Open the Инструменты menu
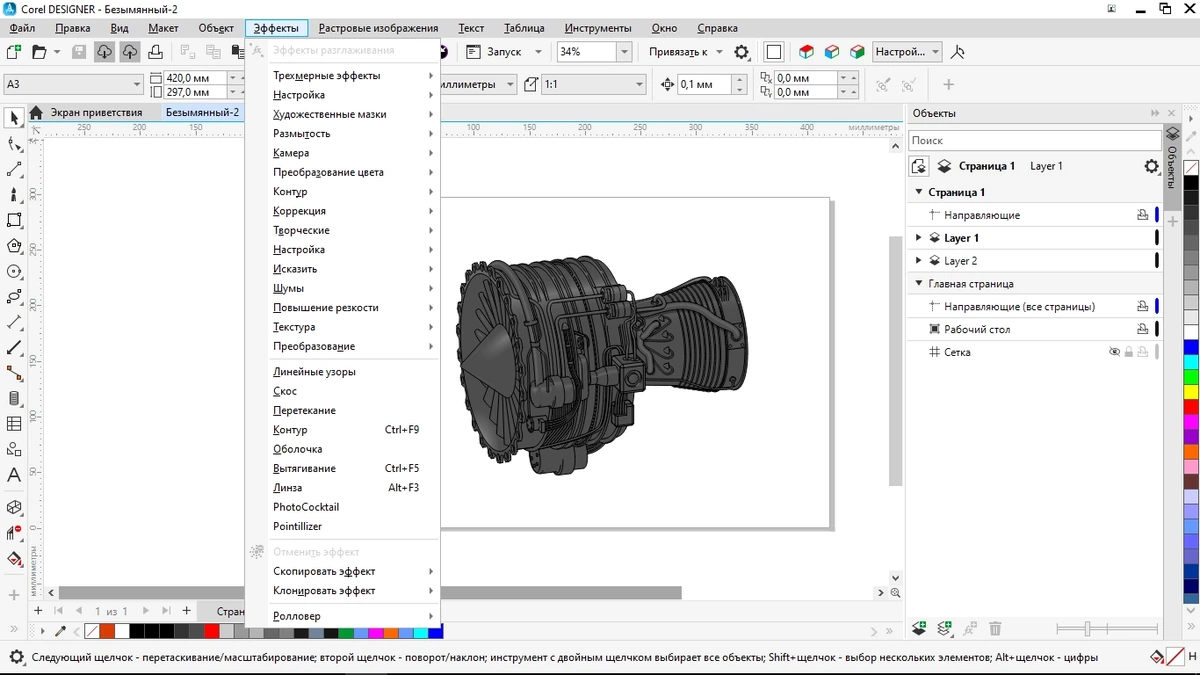The image size is (1200, 675). click(x=598, y=28)
